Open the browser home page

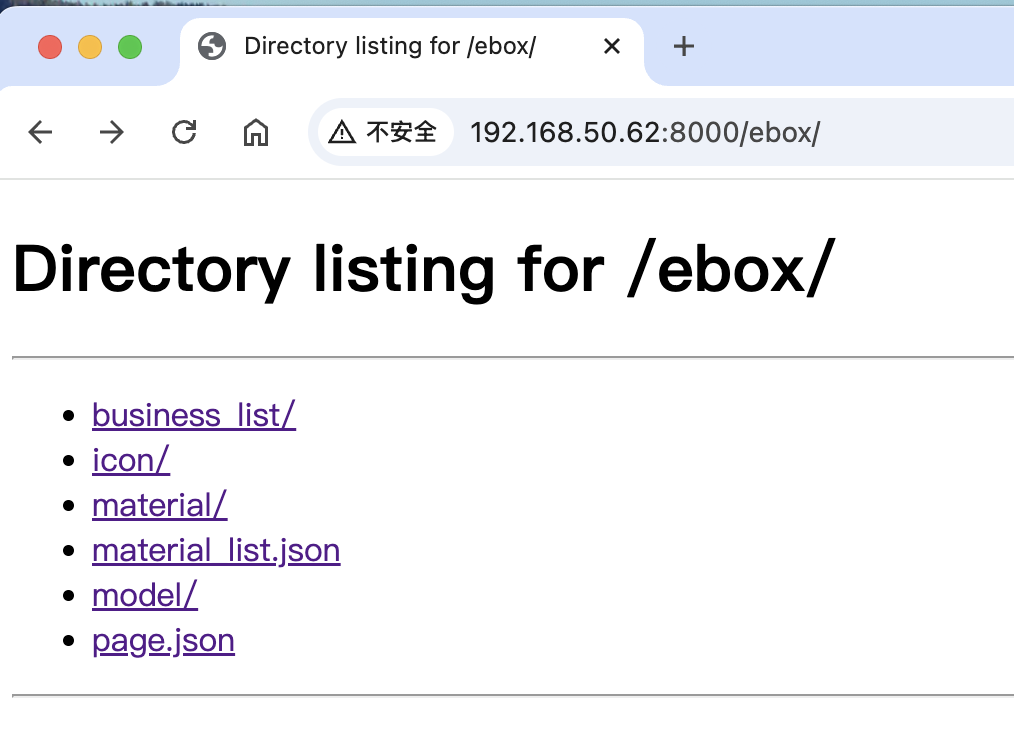point(256,132)
